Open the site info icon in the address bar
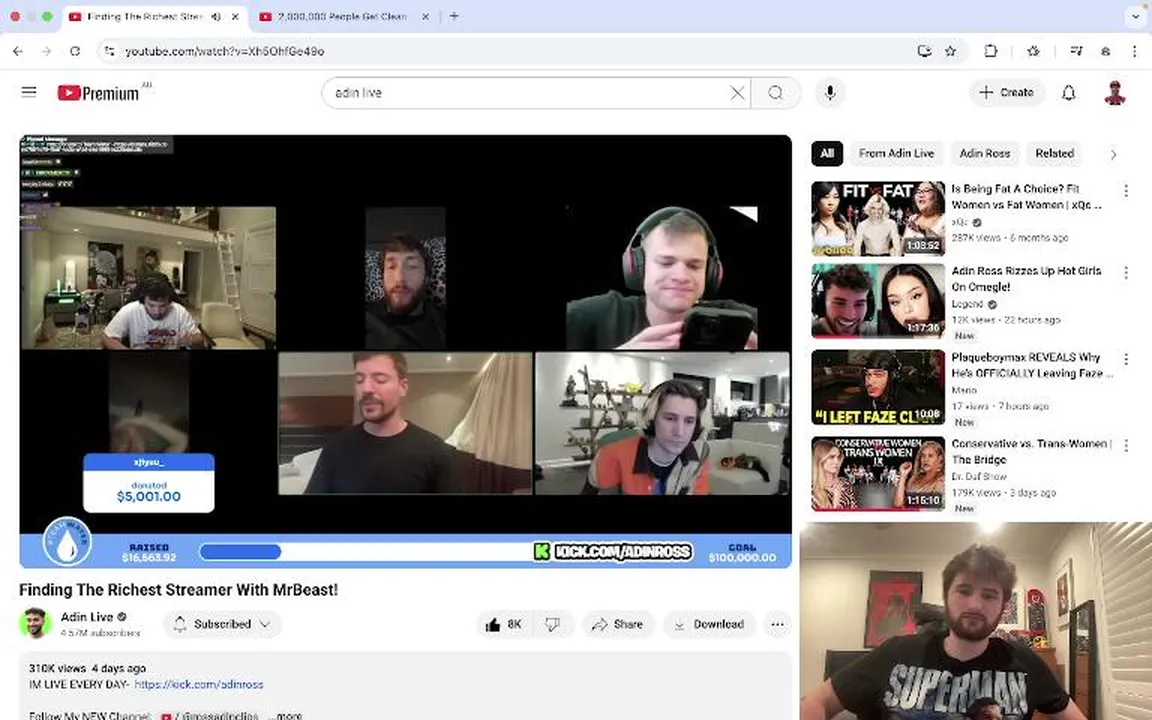 (x=109, y=51)
